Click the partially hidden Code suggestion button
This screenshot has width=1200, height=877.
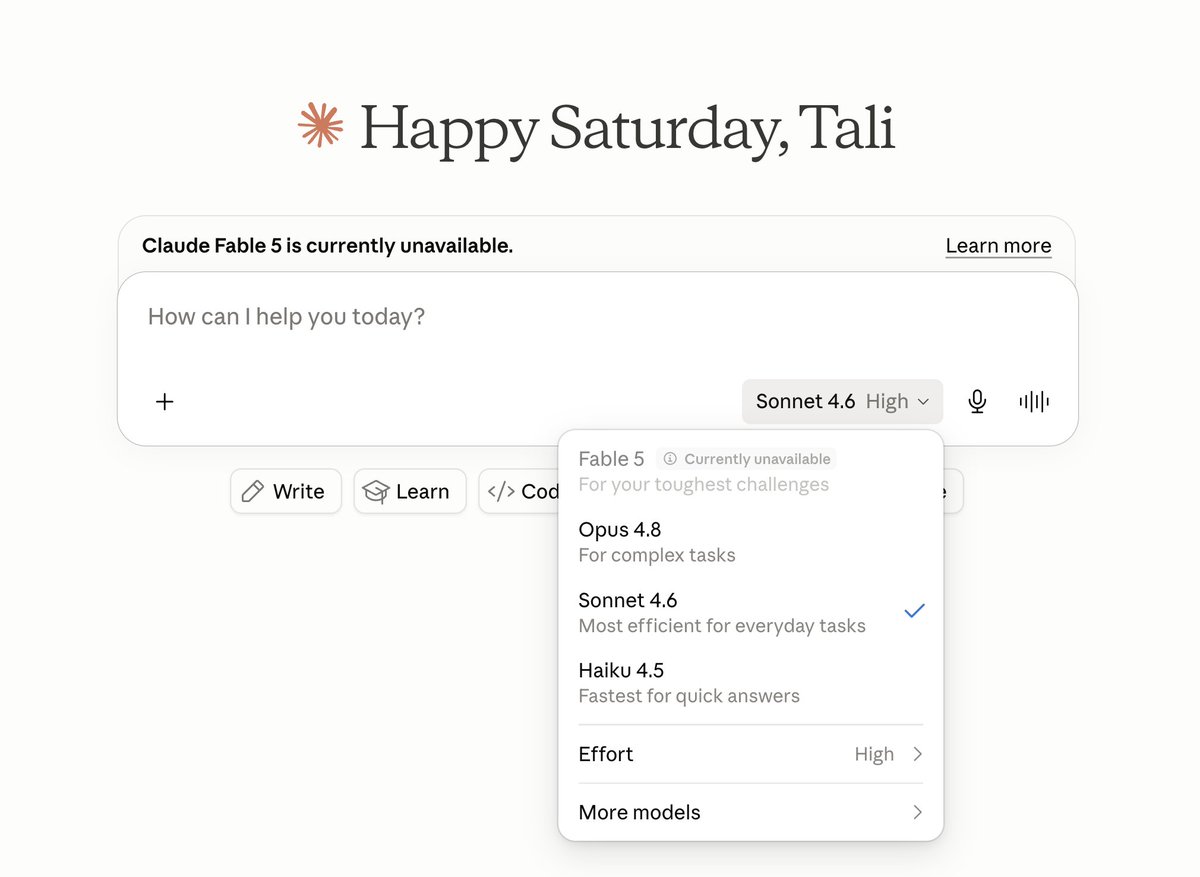[519, 491]
